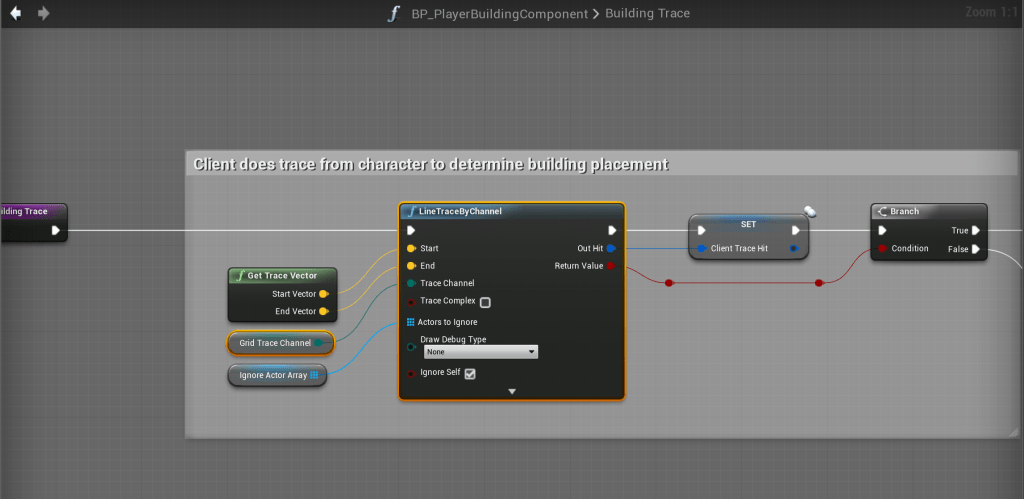Viewport: 1024px width, 499px height.
Task: Select the right red reroute node
Action: point(819,283)
